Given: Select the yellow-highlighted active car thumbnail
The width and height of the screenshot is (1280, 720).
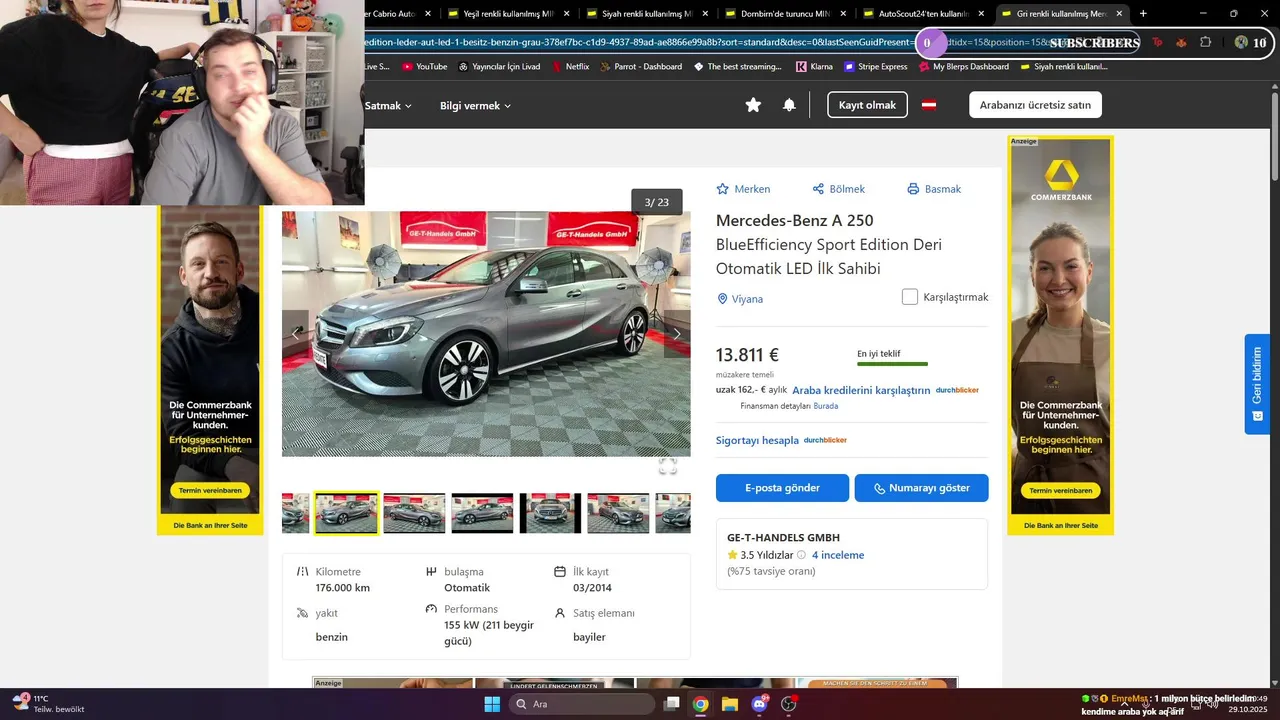Looking at the screenshot, I should point(346,513).
